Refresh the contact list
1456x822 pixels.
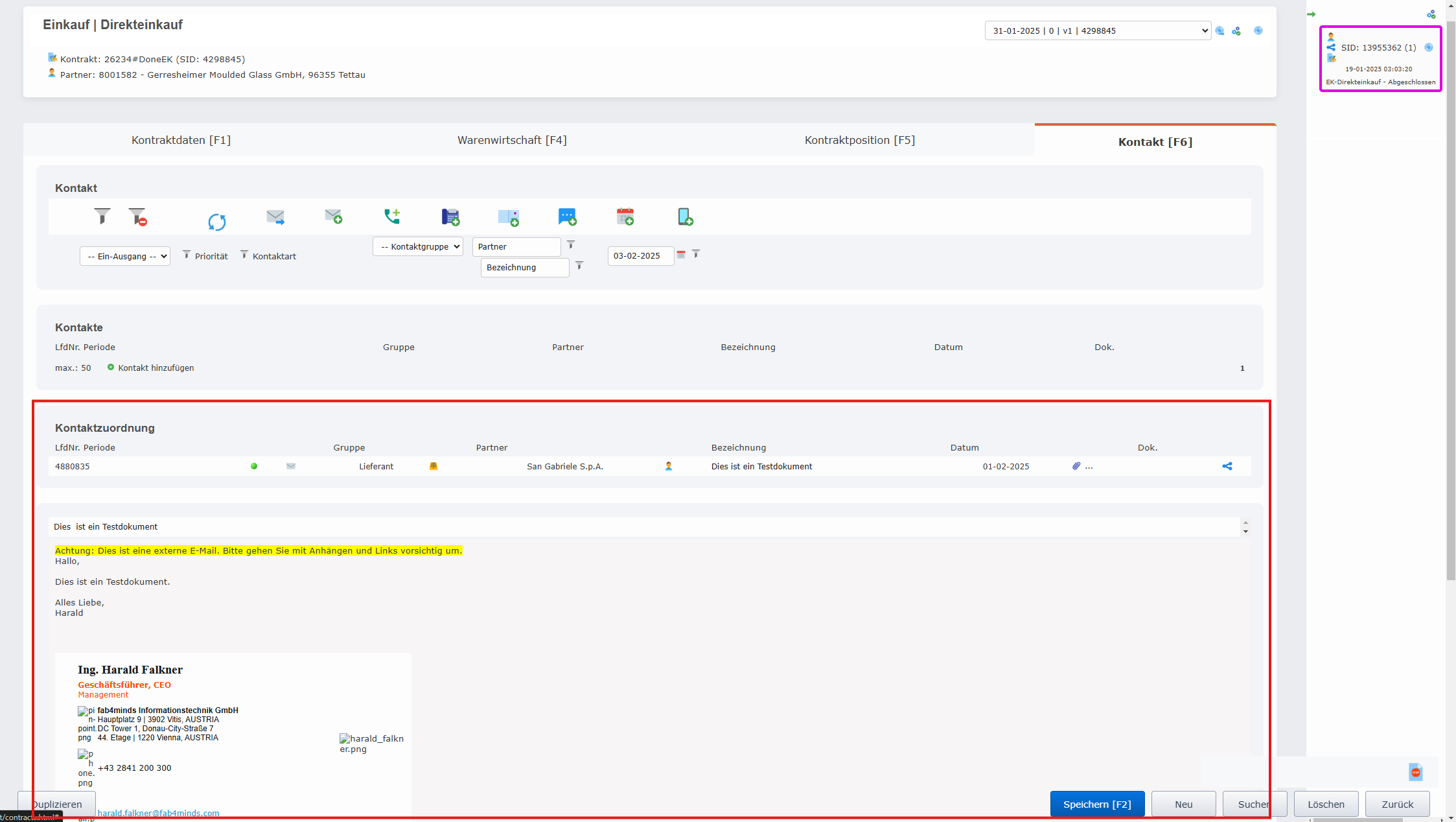point(216,222)
